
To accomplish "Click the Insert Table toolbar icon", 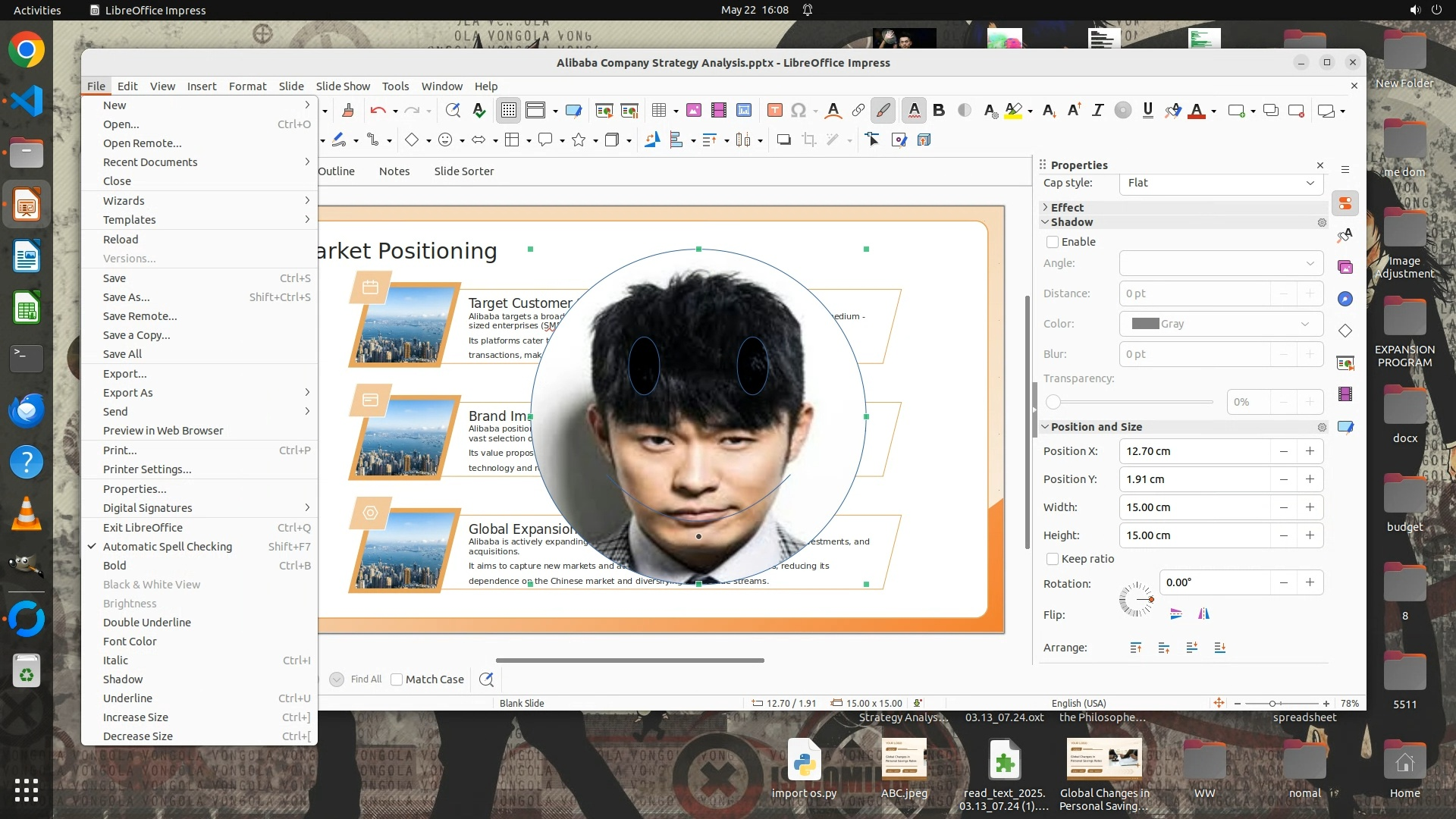I will point(658,111).
